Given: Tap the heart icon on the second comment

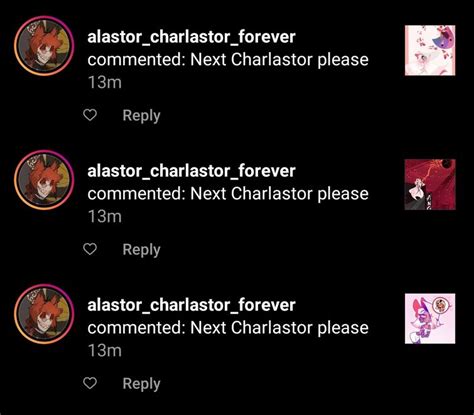Looking at the screenshot, I should coord(90,249).
